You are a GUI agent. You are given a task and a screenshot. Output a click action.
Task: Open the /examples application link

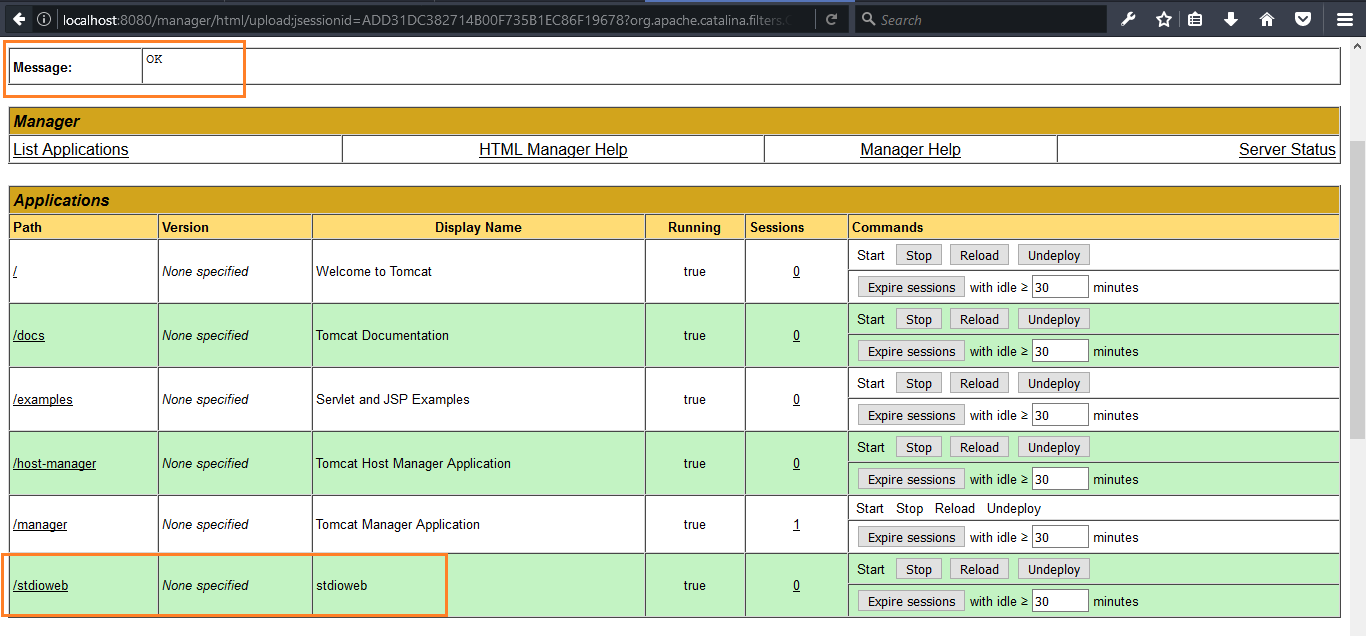[43, 399]
